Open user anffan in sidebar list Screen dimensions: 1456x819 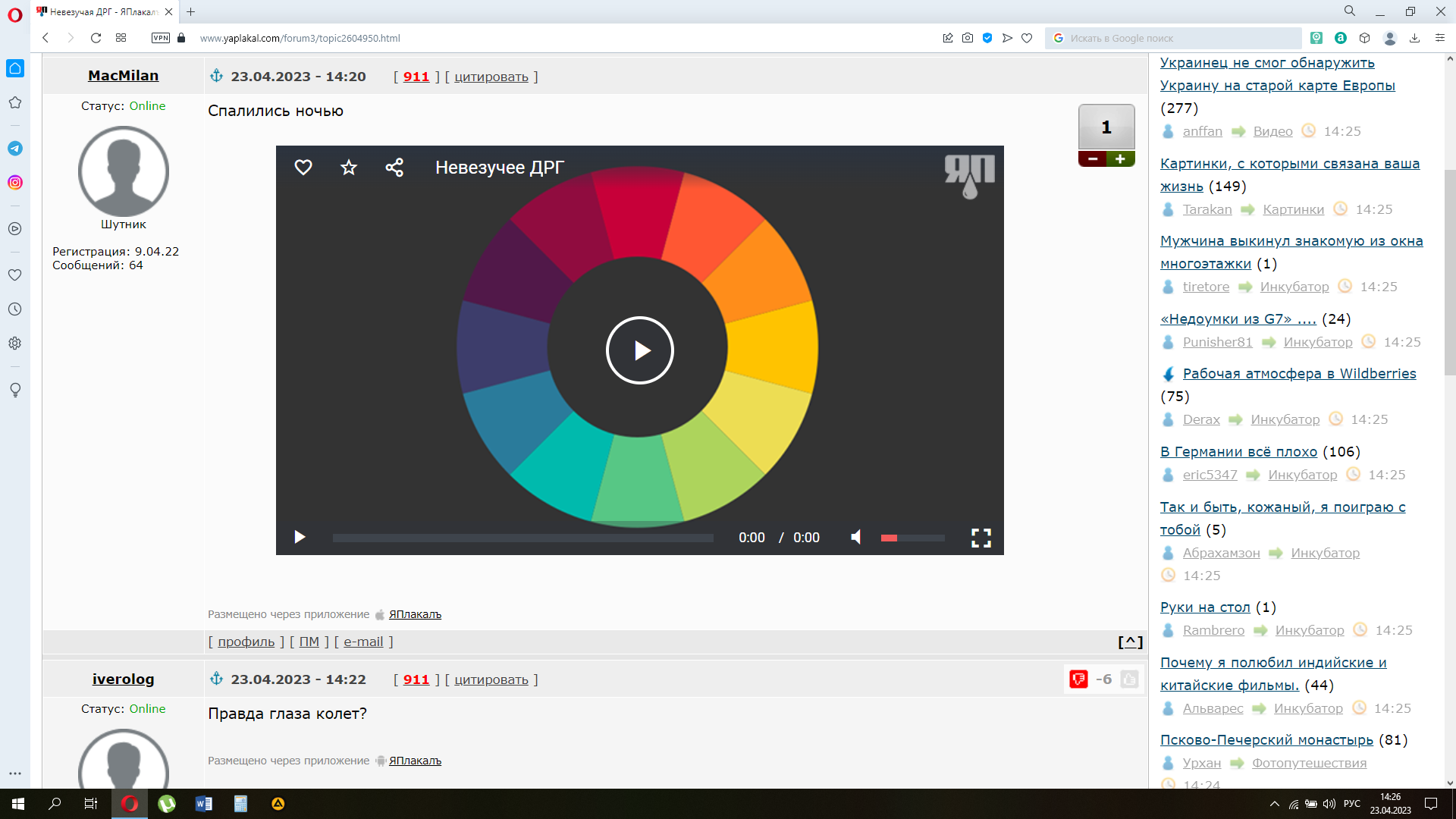click(x=1203, y=131)
